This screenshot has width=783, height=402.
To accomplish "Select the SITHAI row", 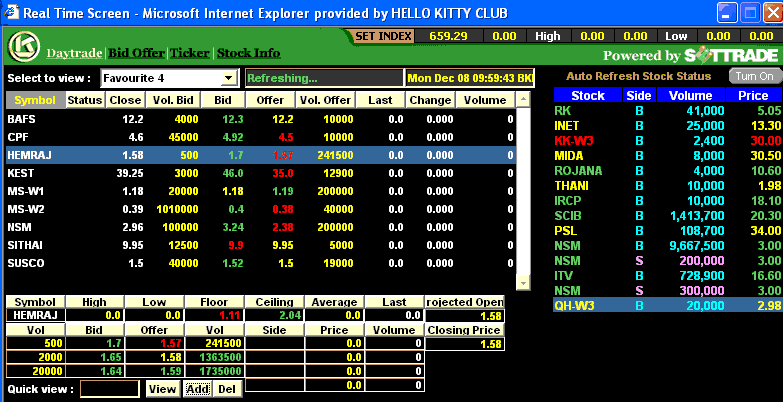I will 261,245.
